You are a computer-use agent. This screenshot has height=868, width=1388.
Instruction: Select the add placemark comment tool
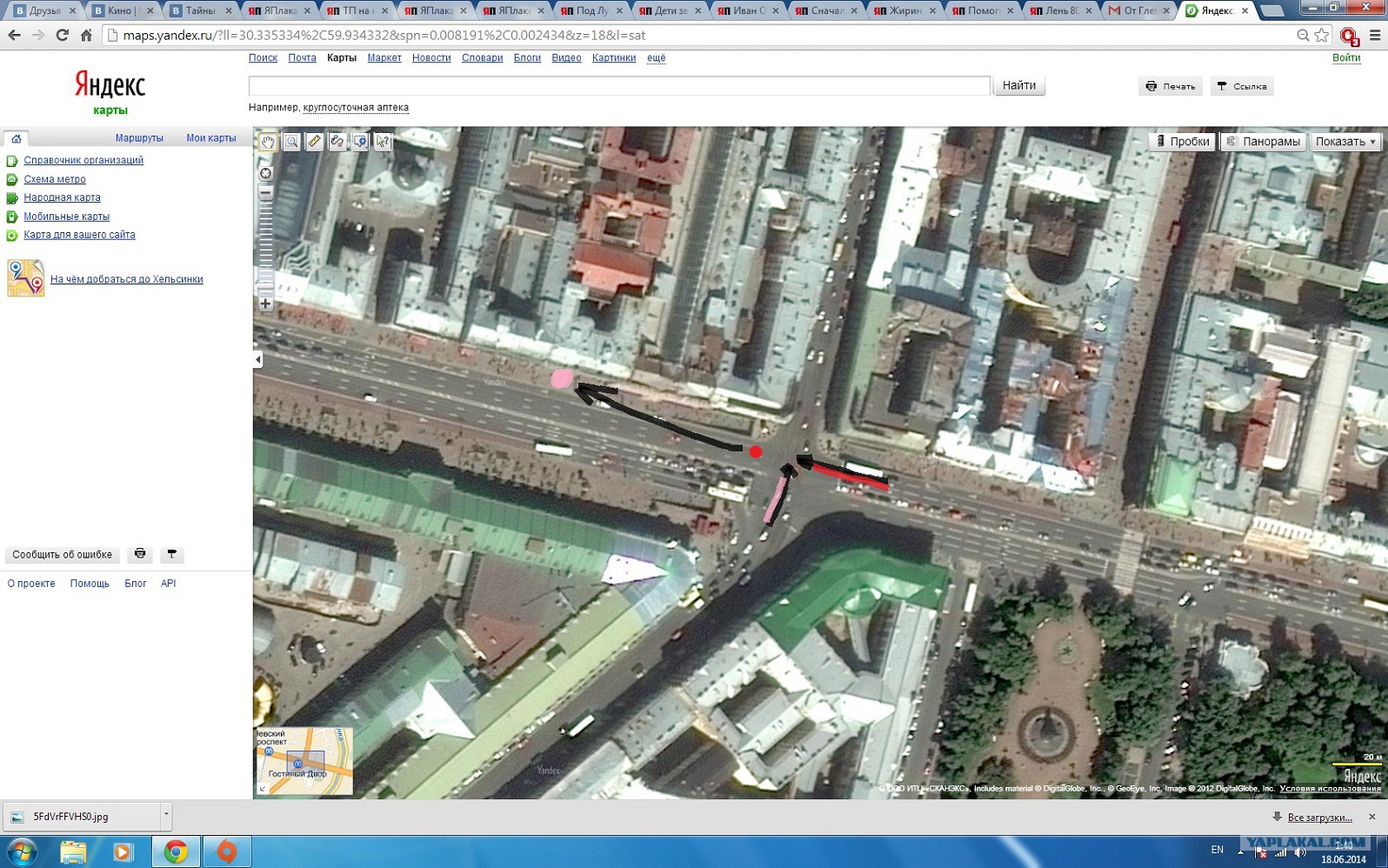(359, 142)
